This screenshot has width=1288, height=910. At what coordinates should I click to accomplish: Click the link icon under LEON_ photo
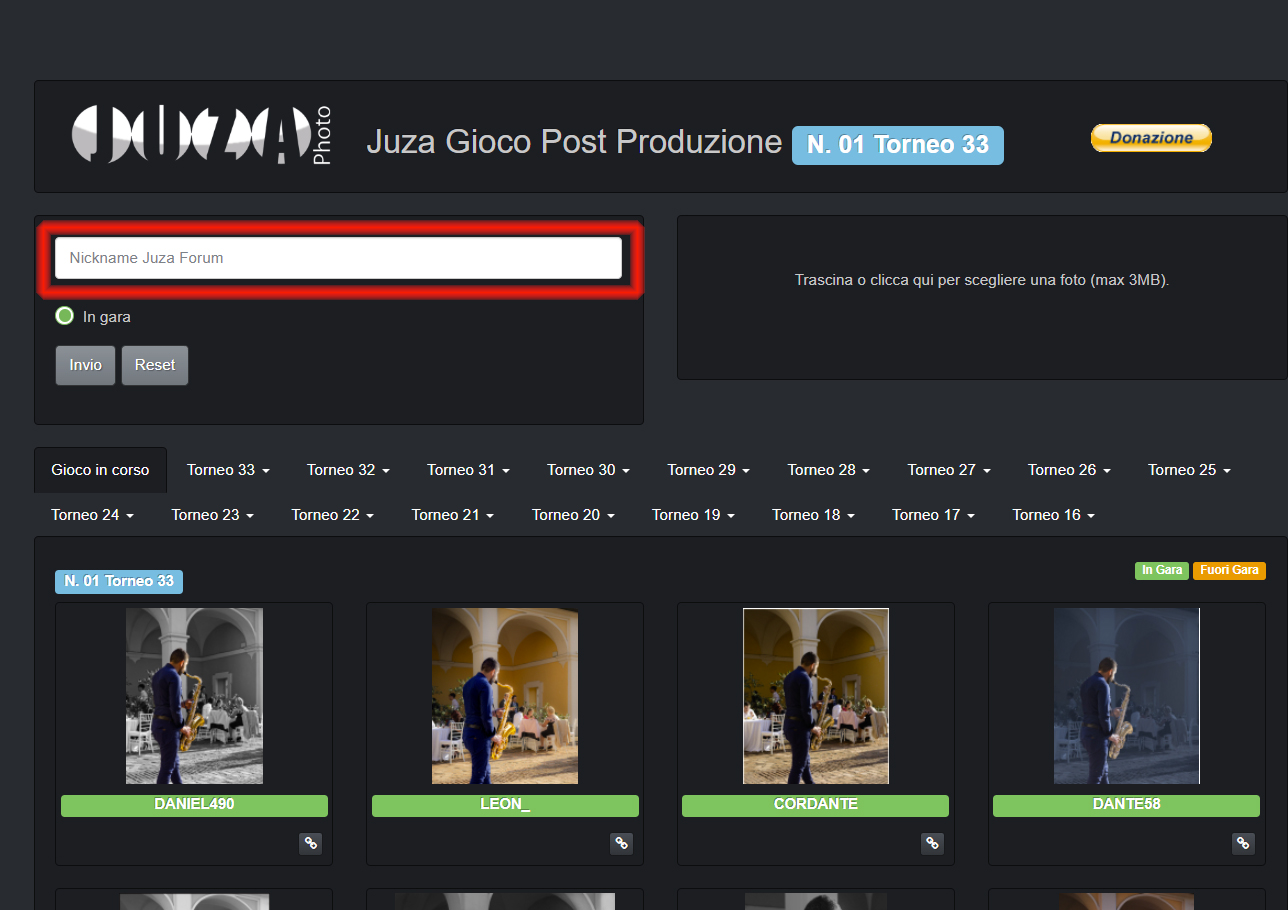tap(621, 843)
